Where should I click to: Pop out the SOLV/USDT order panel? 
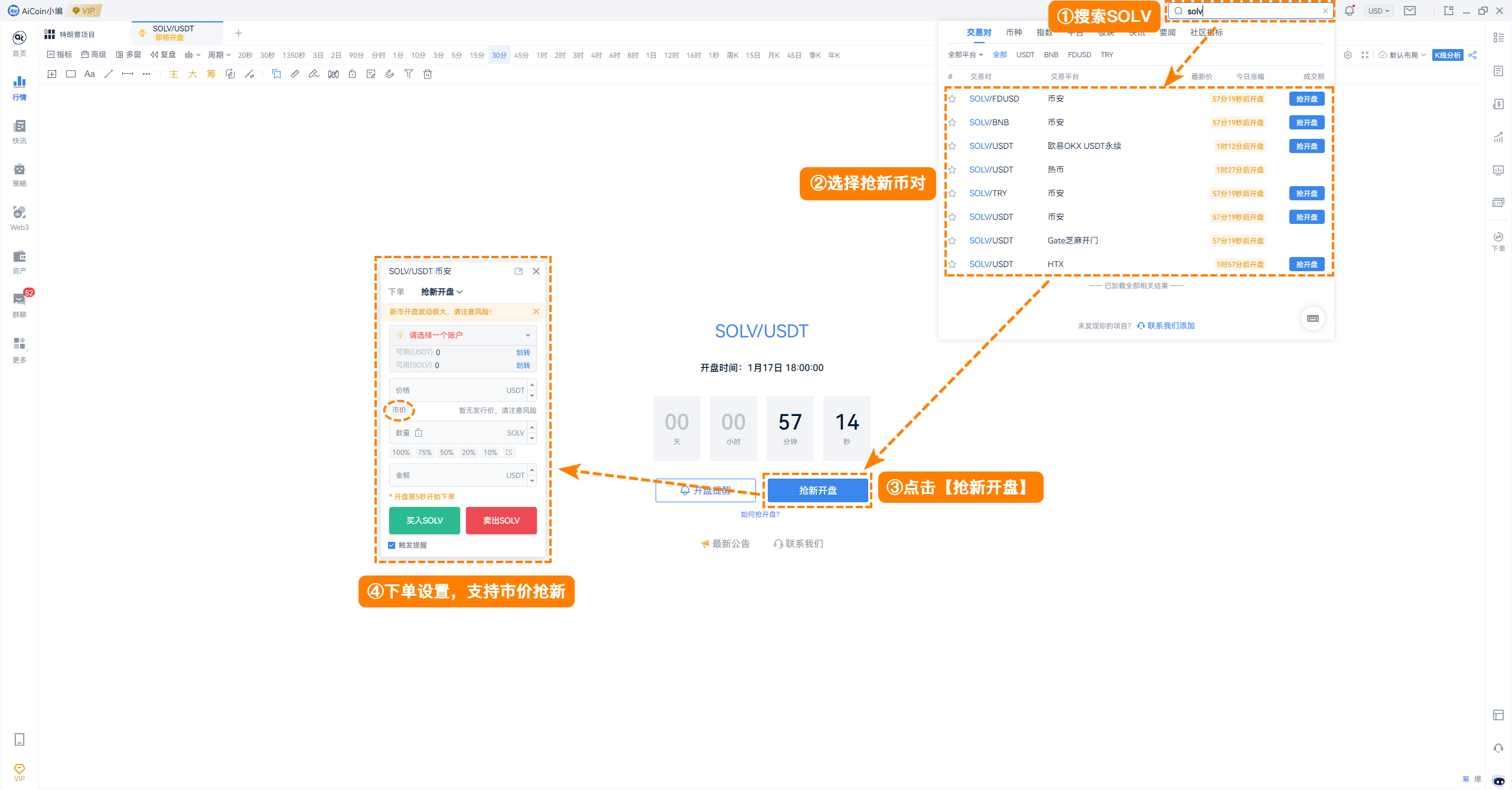pyautogui.click(x=519, y=271)
